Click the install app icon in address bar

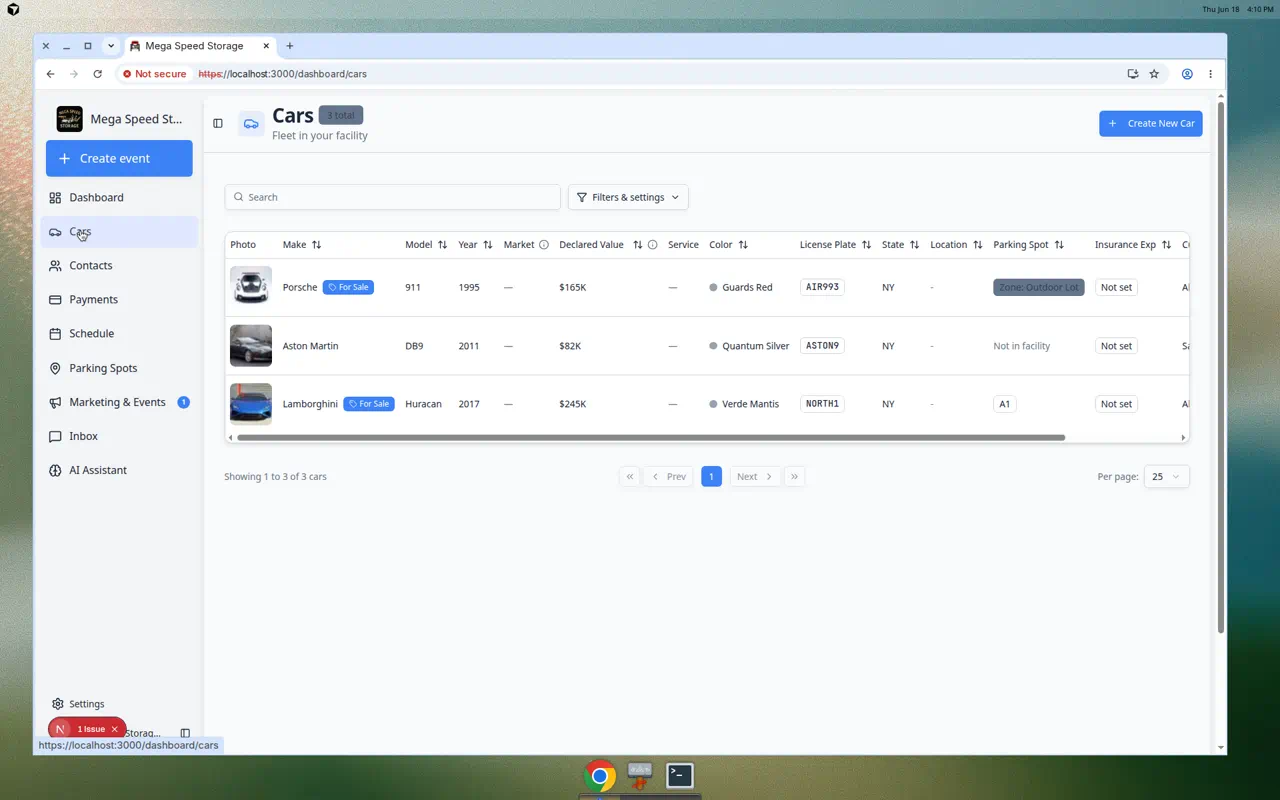tap(1132, 74)
